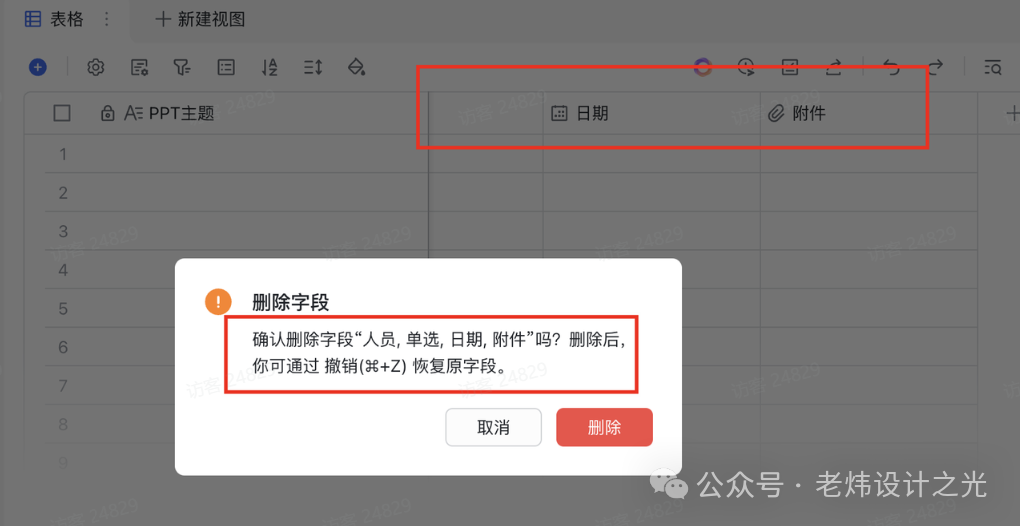Select row number 3
The width and height of the screenshot is (1020, 526).
[x=63, y=231]
